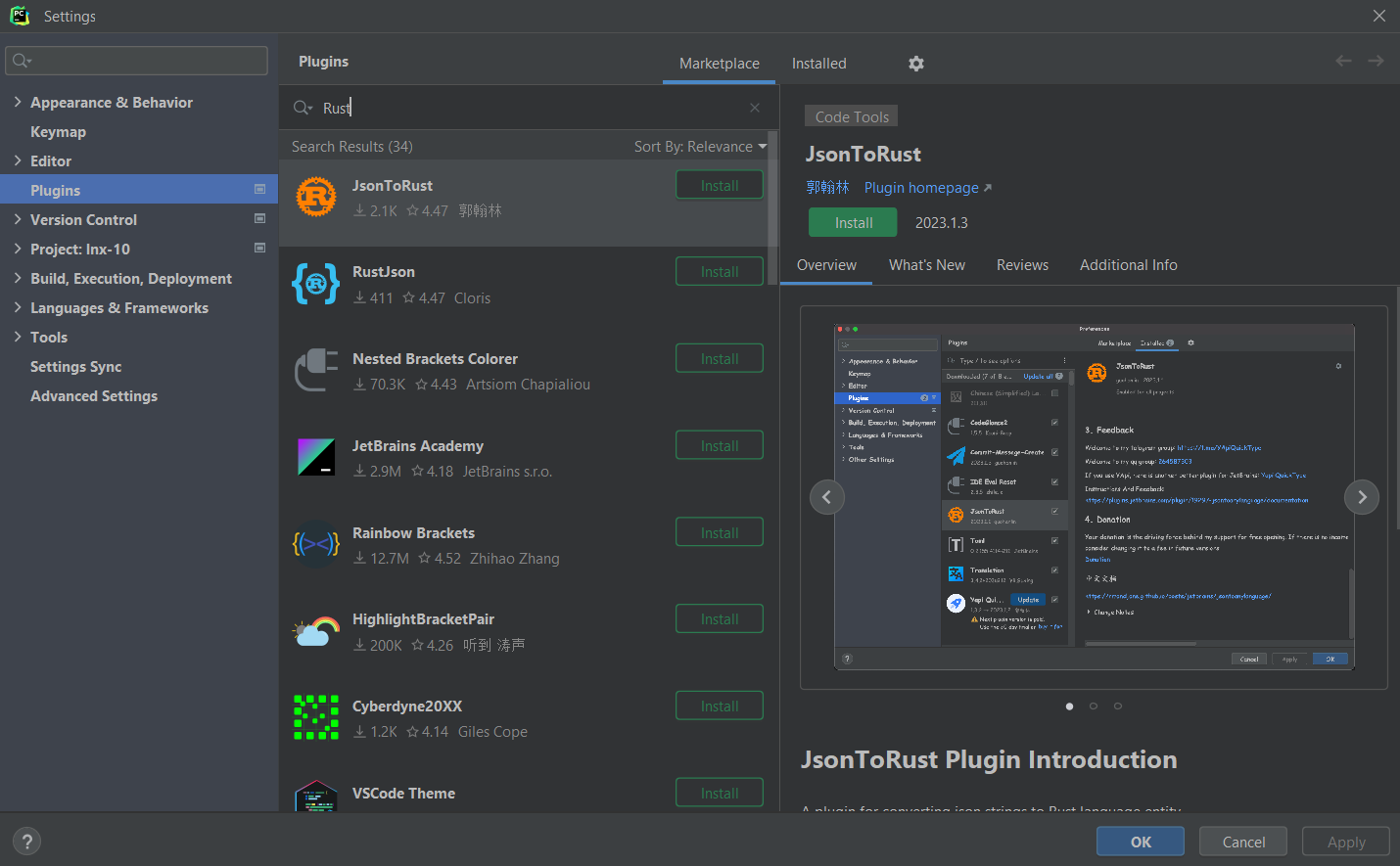The height and width of the screenshot is (866, 1400).
Task: Click the JsonToRust preview screenshot
Action: point(1094,497)
